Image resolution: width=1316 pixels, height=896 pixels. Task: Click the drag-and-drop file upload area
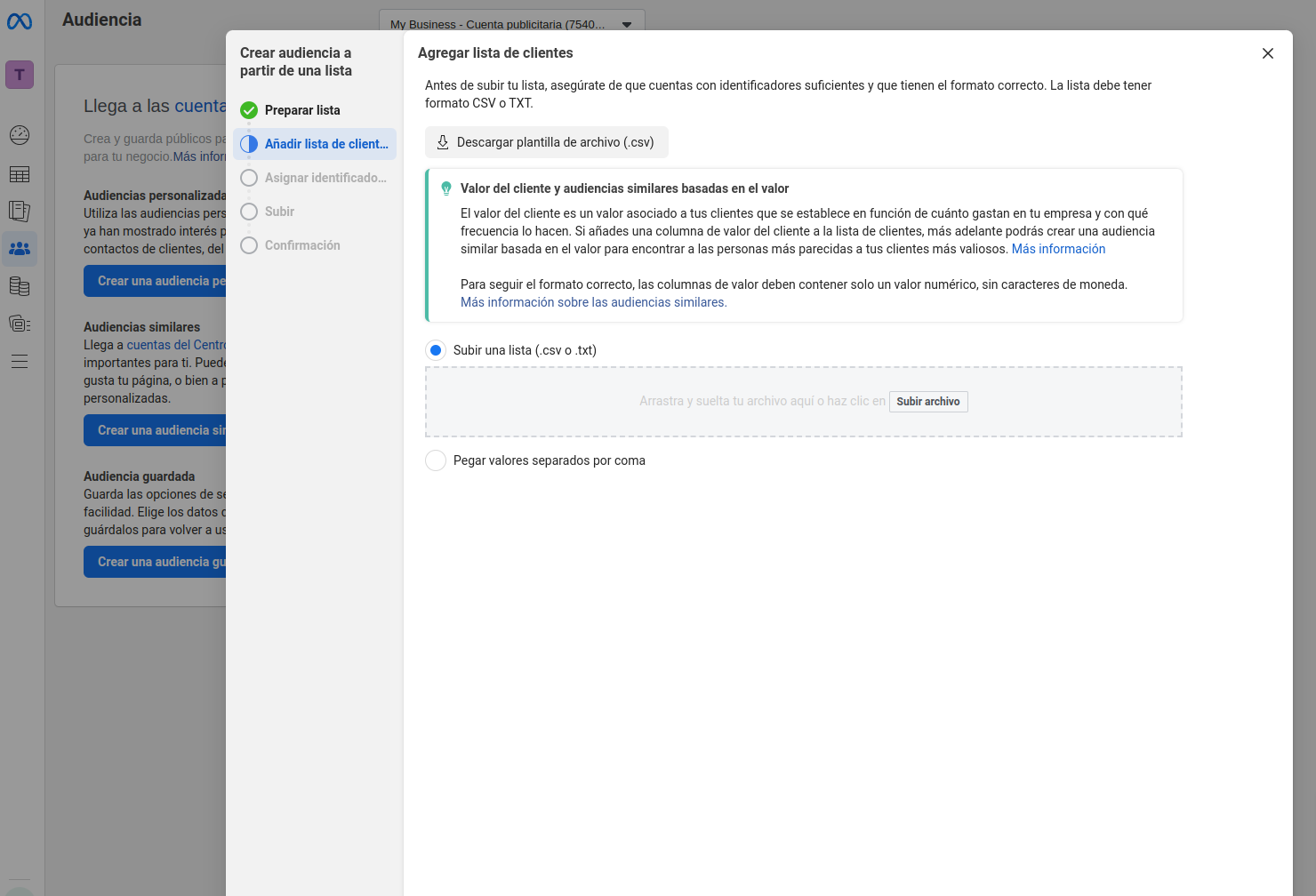coord(804,402)
